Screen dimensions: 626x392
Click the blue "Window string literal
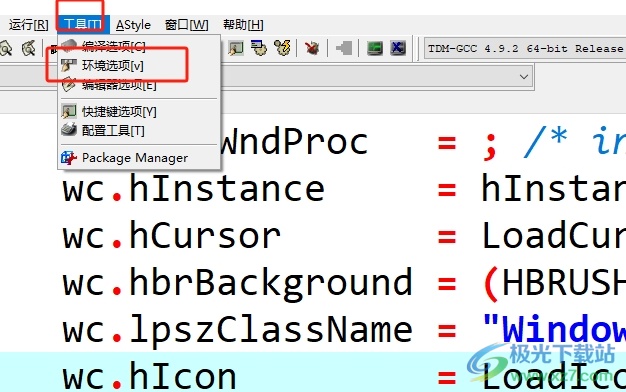(x=555, y=330)
